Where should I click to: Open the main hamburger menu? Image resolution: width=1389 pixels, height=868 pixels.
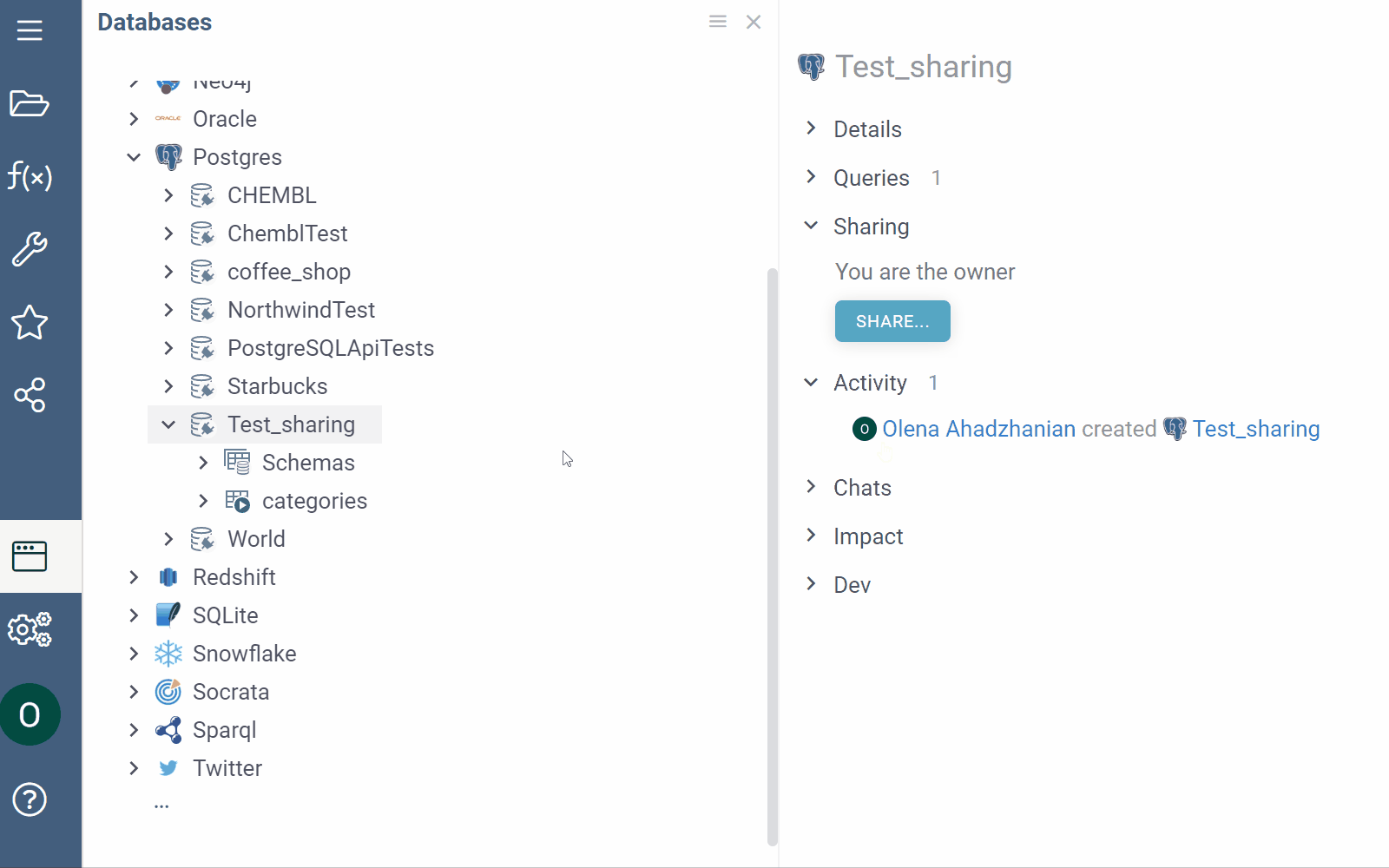30,29
